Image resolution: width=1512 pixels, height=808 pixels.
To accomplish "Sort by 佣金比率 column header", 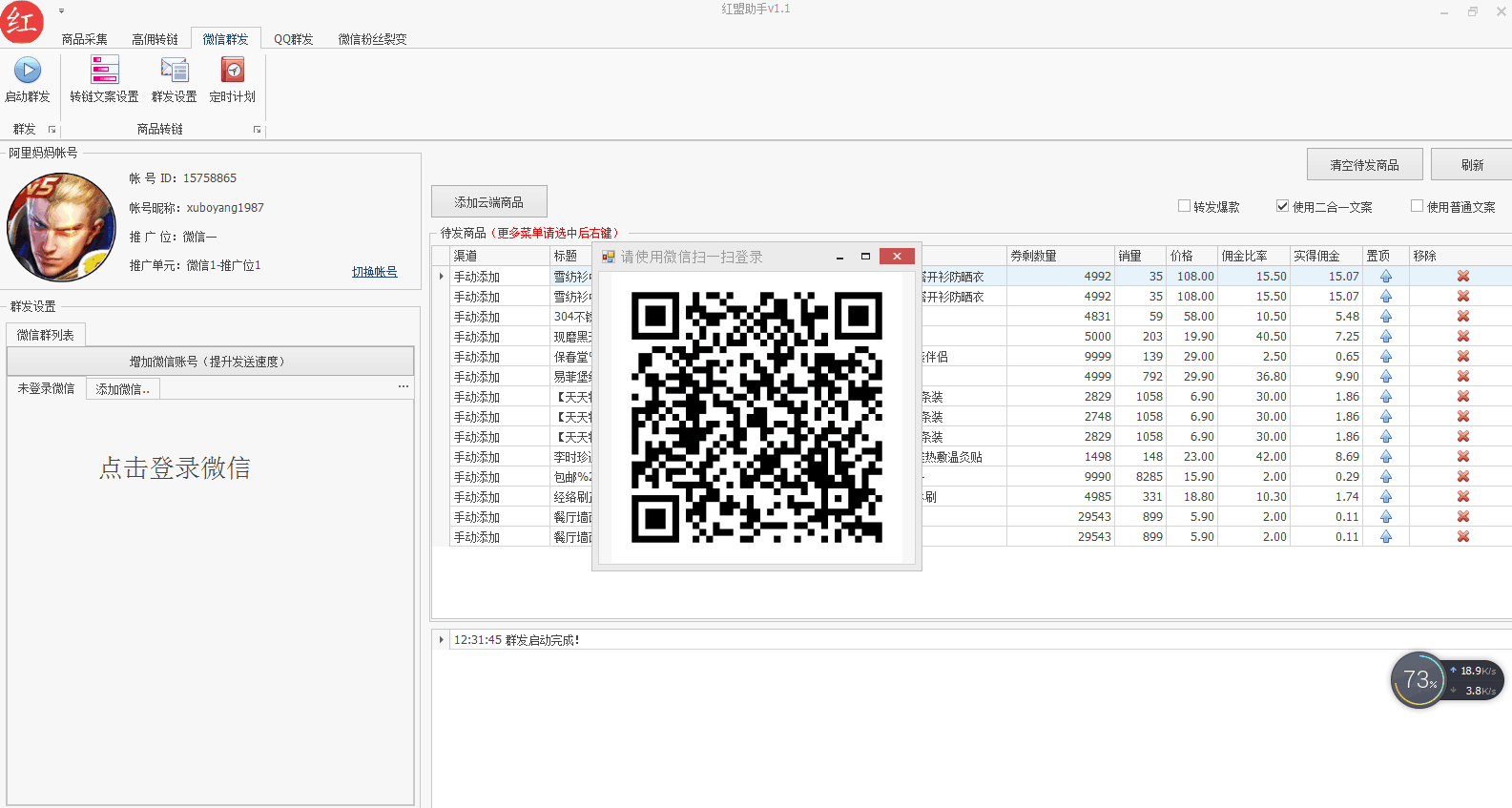I will (1254, 256).
